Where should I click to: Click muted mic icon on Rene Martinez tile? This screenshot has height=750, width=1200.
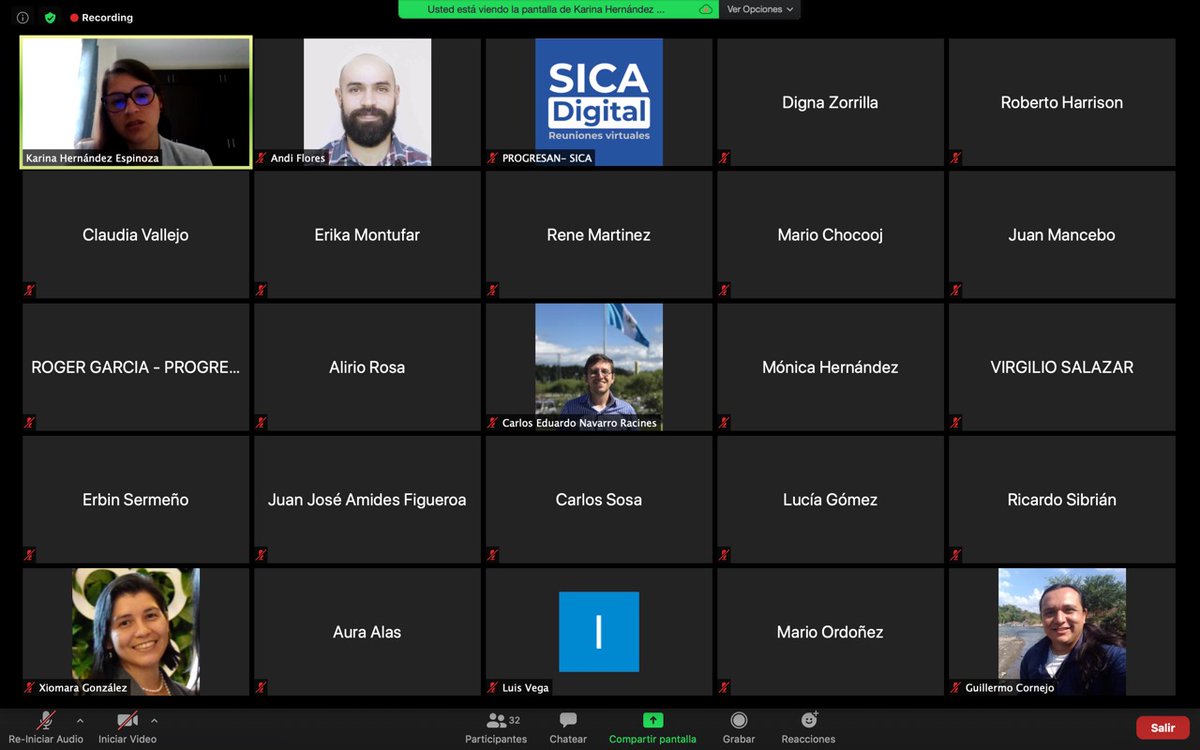(493, 290)
